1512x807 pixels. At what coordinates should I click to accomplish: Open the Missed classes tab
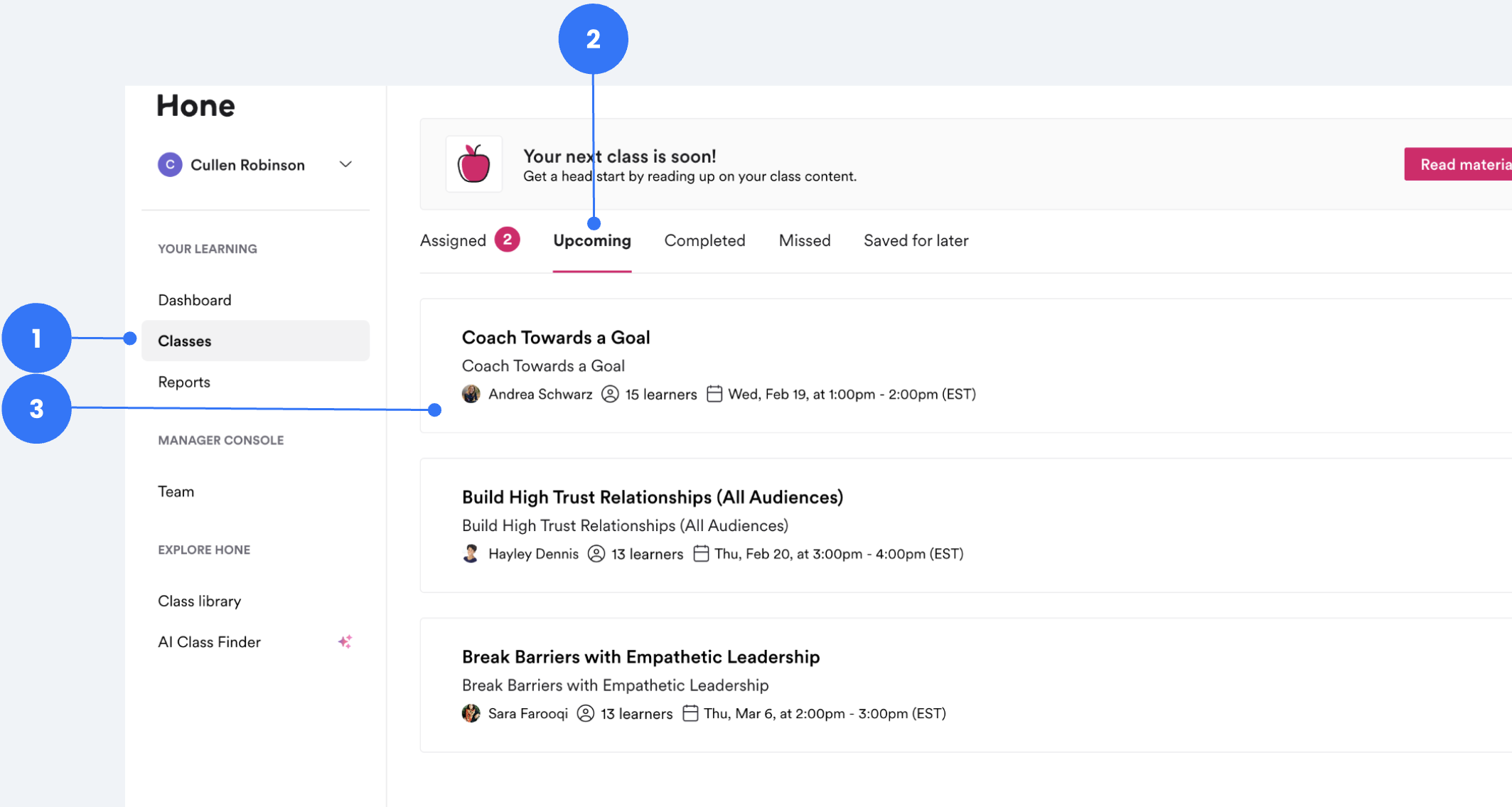click(804, 240)
